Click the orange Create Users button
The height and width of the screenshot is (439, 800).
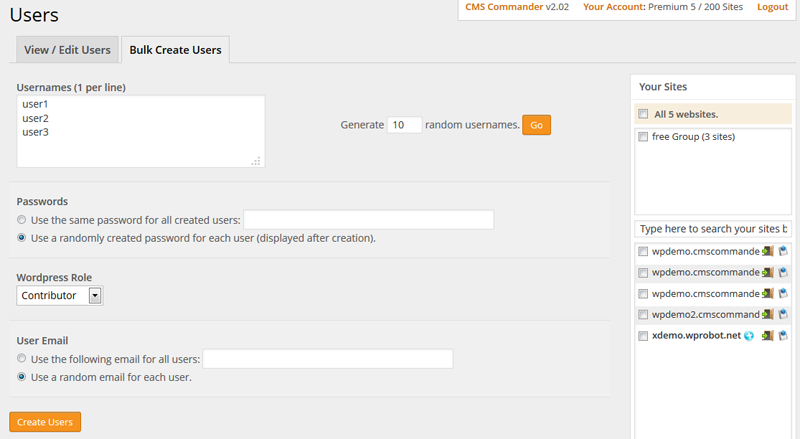45,422
